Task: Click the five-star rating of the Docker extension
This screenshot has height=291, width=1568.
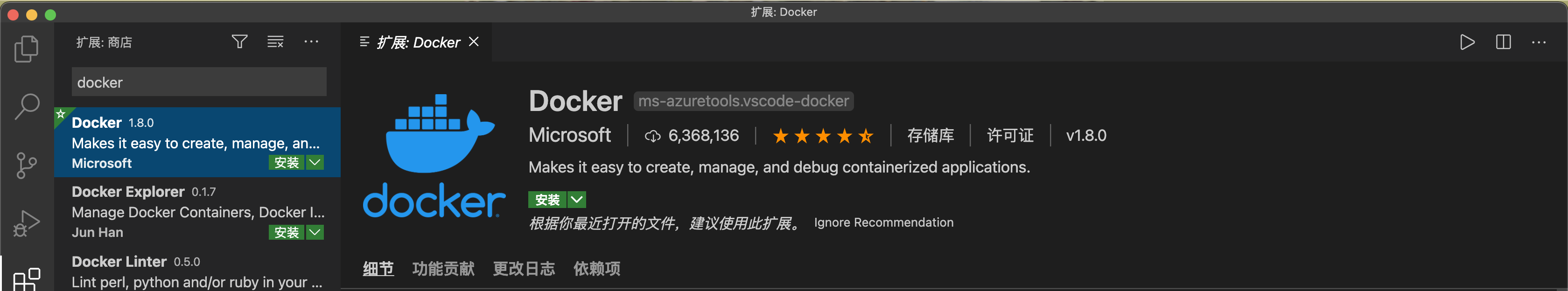Action: pos(823,136)
